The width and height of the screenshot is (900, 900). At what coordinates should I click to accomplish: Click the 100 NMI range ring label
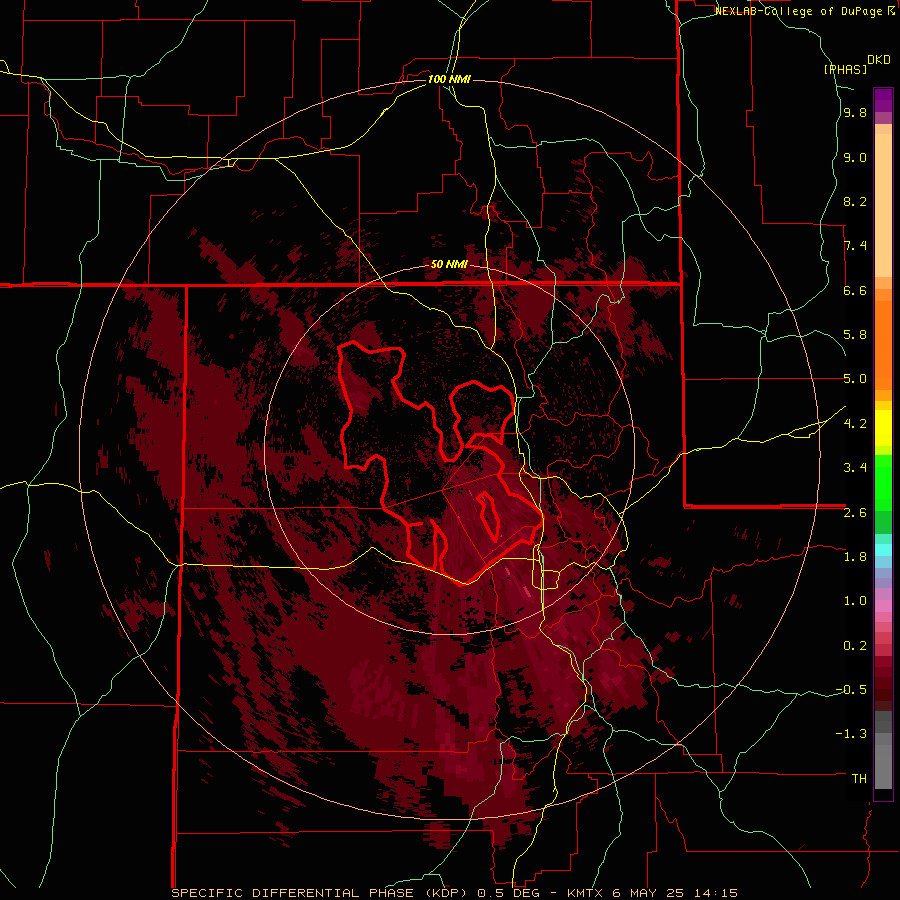(x=449, y=79)
